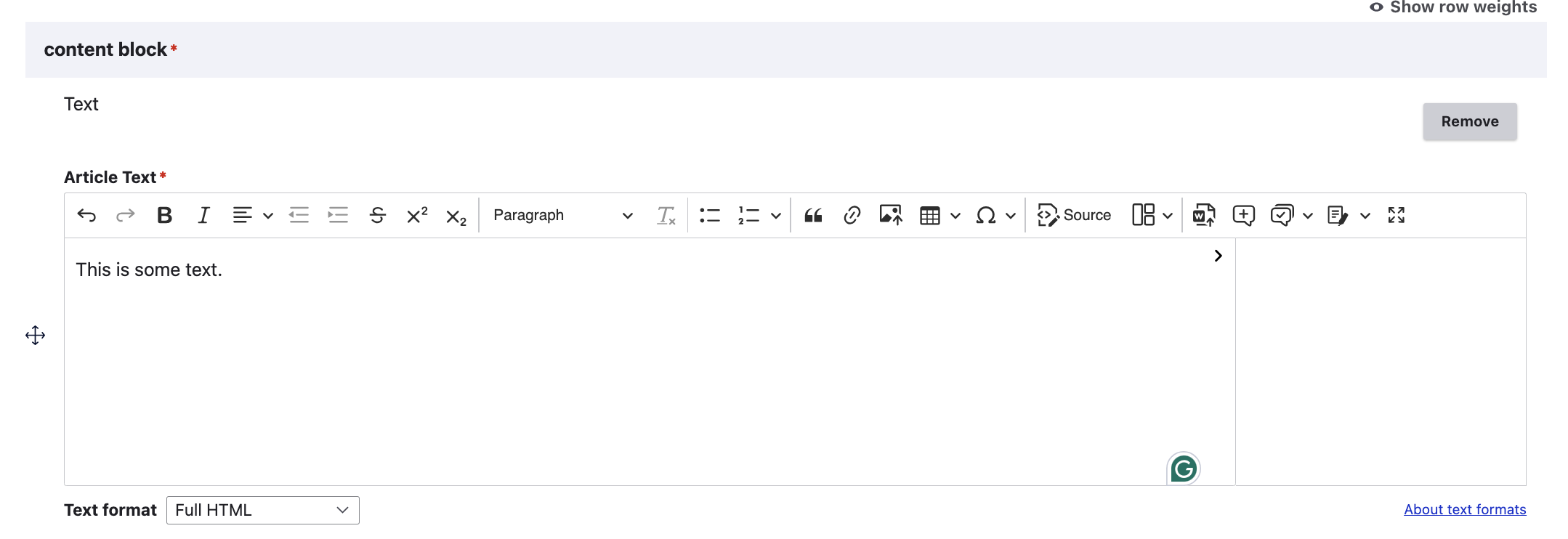Toggle subscript formatting
Image resolution: width=1568 pixels, height=539 pixels.
[456, 216]
